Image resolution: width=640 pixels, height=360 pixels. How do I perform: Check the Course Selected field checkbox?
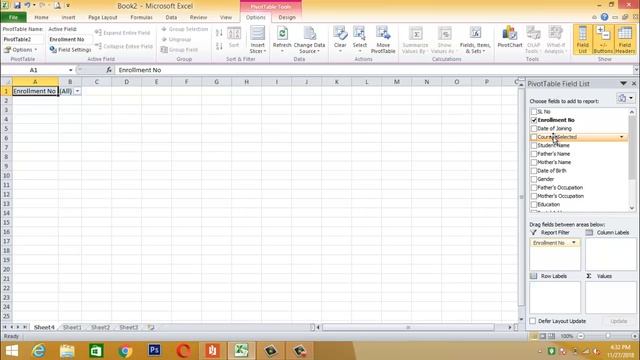tap(534, 137)
